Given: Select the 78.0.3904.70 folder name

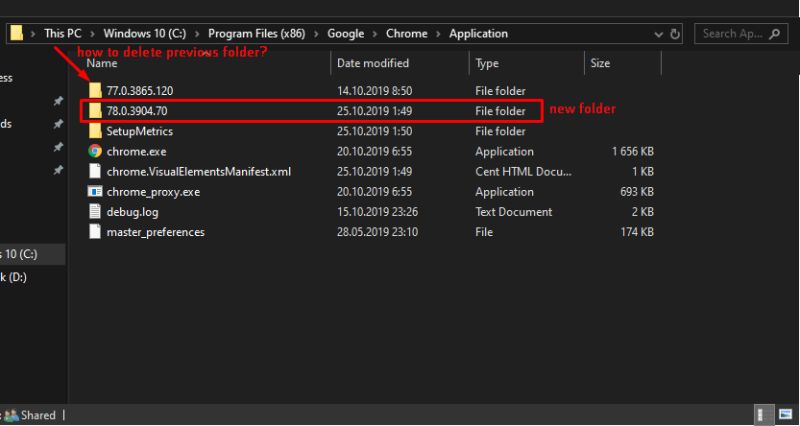Looking at the screenshot, I should 137,111.
